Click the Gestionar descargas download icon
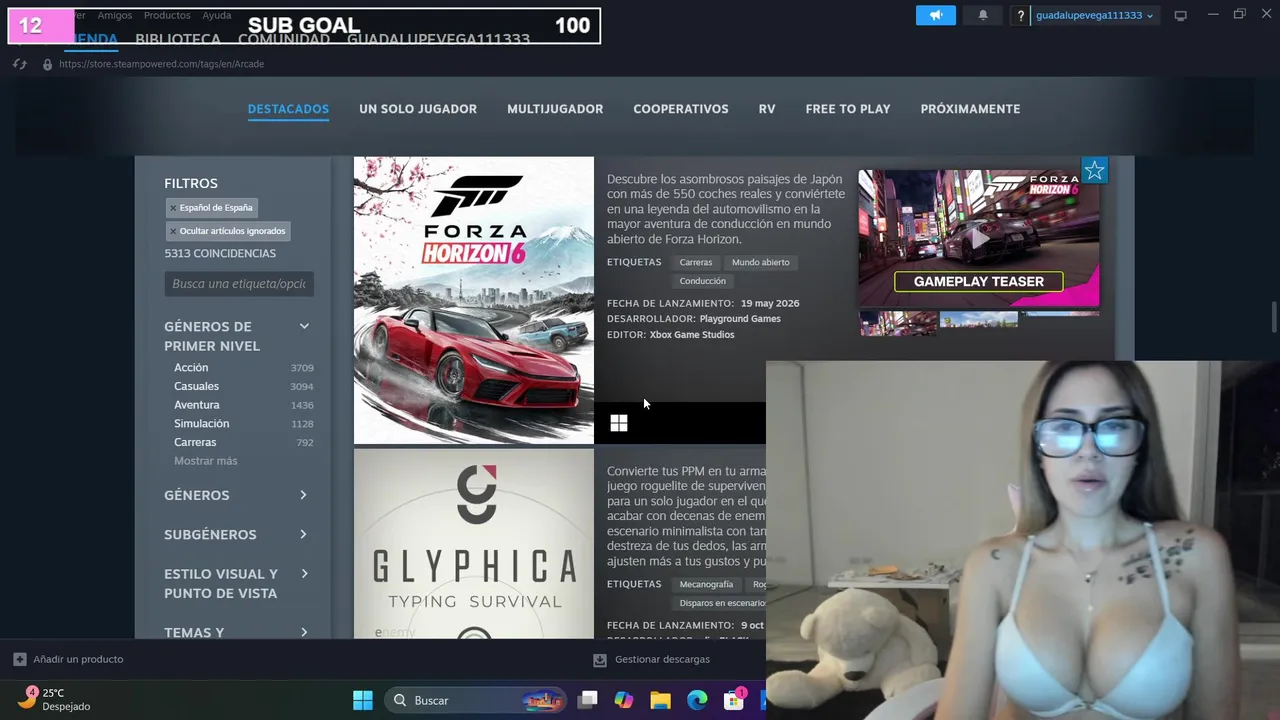 click(x=600, y=659)
